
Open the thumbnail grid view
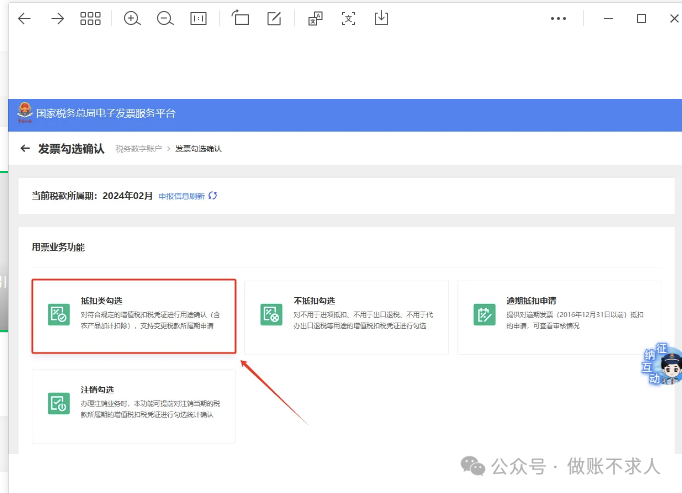coord(90,18)
